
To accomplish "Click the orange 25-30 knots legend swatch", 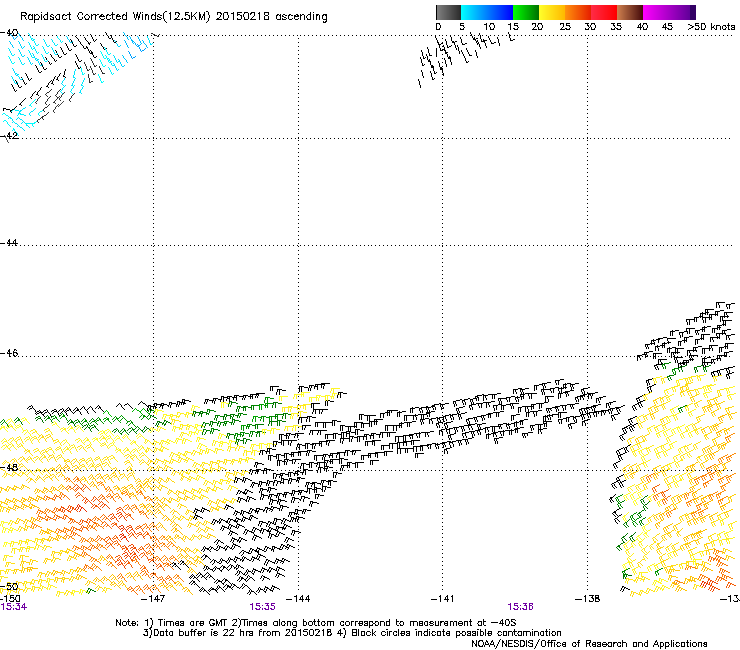I will click(578, 12).
